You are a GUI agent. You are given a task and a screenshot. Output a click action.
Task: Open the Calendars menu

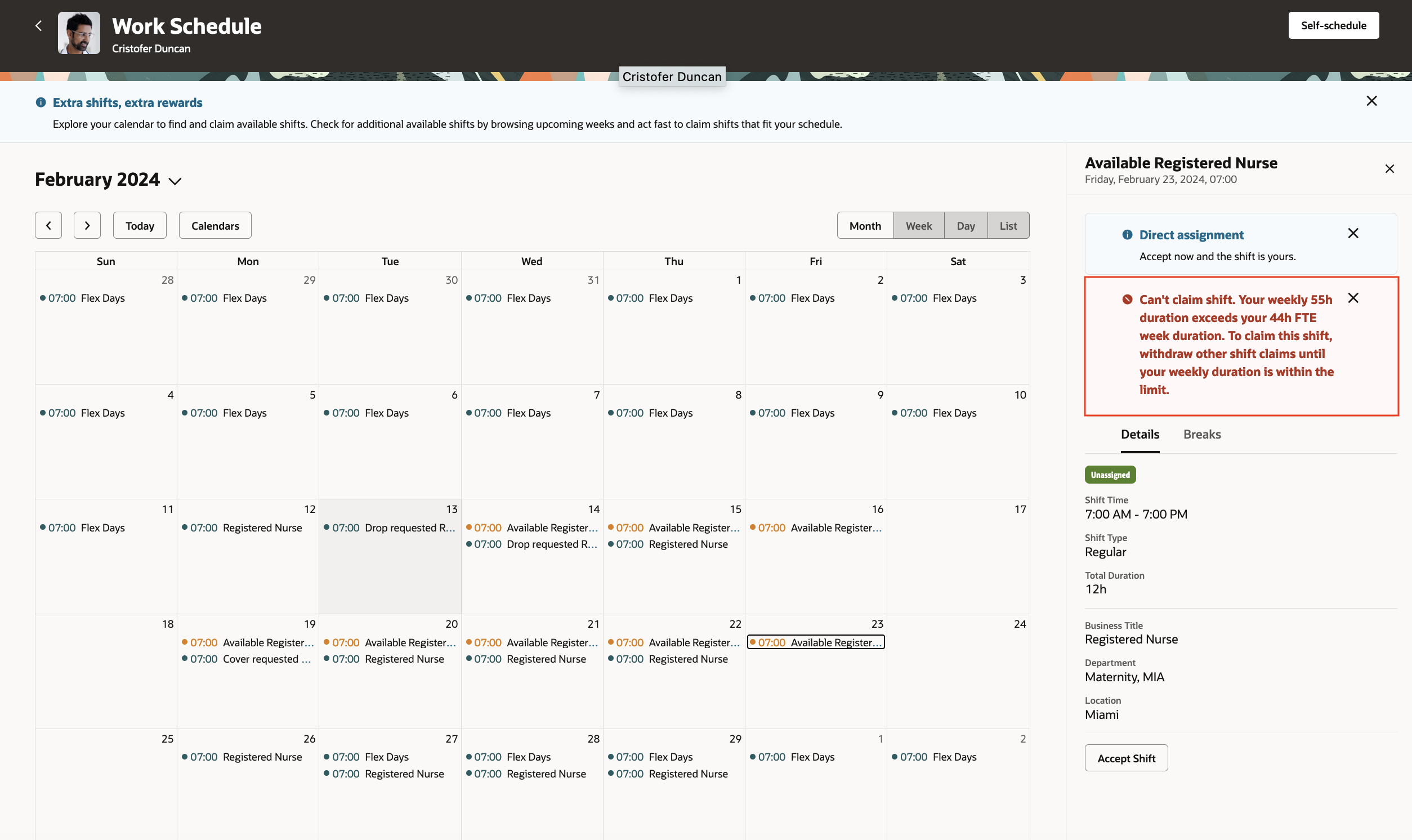(x=215, y=225)
